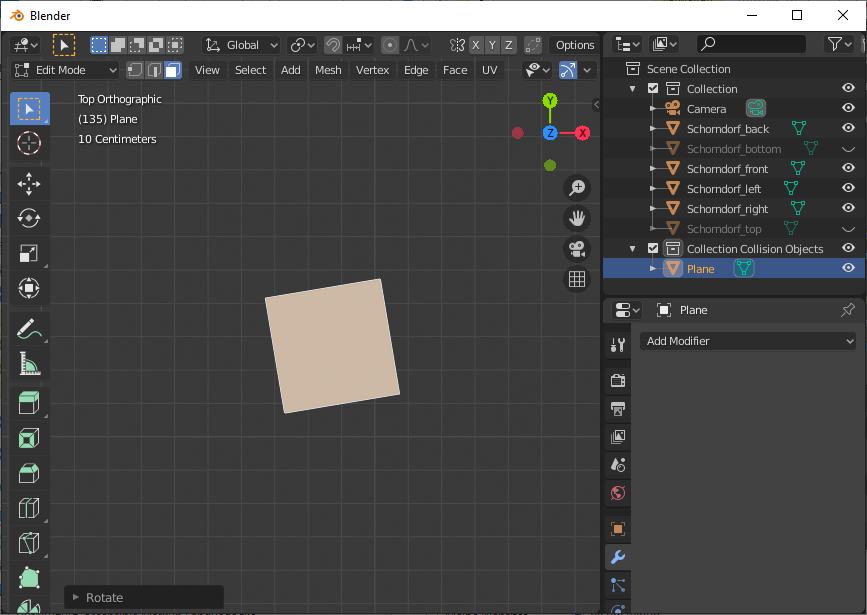Open Add Modifier dropdown

pos(748,341)
